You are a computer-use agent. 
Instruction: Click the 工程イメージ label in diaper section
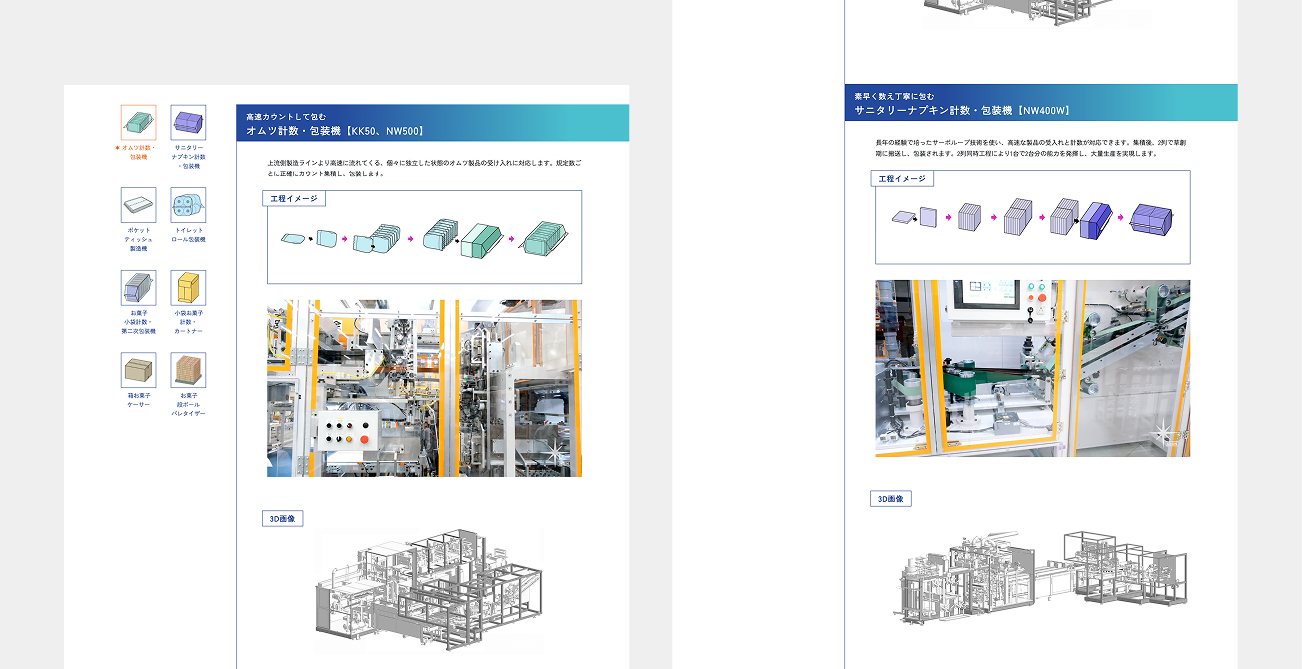[x=293, y=198]
